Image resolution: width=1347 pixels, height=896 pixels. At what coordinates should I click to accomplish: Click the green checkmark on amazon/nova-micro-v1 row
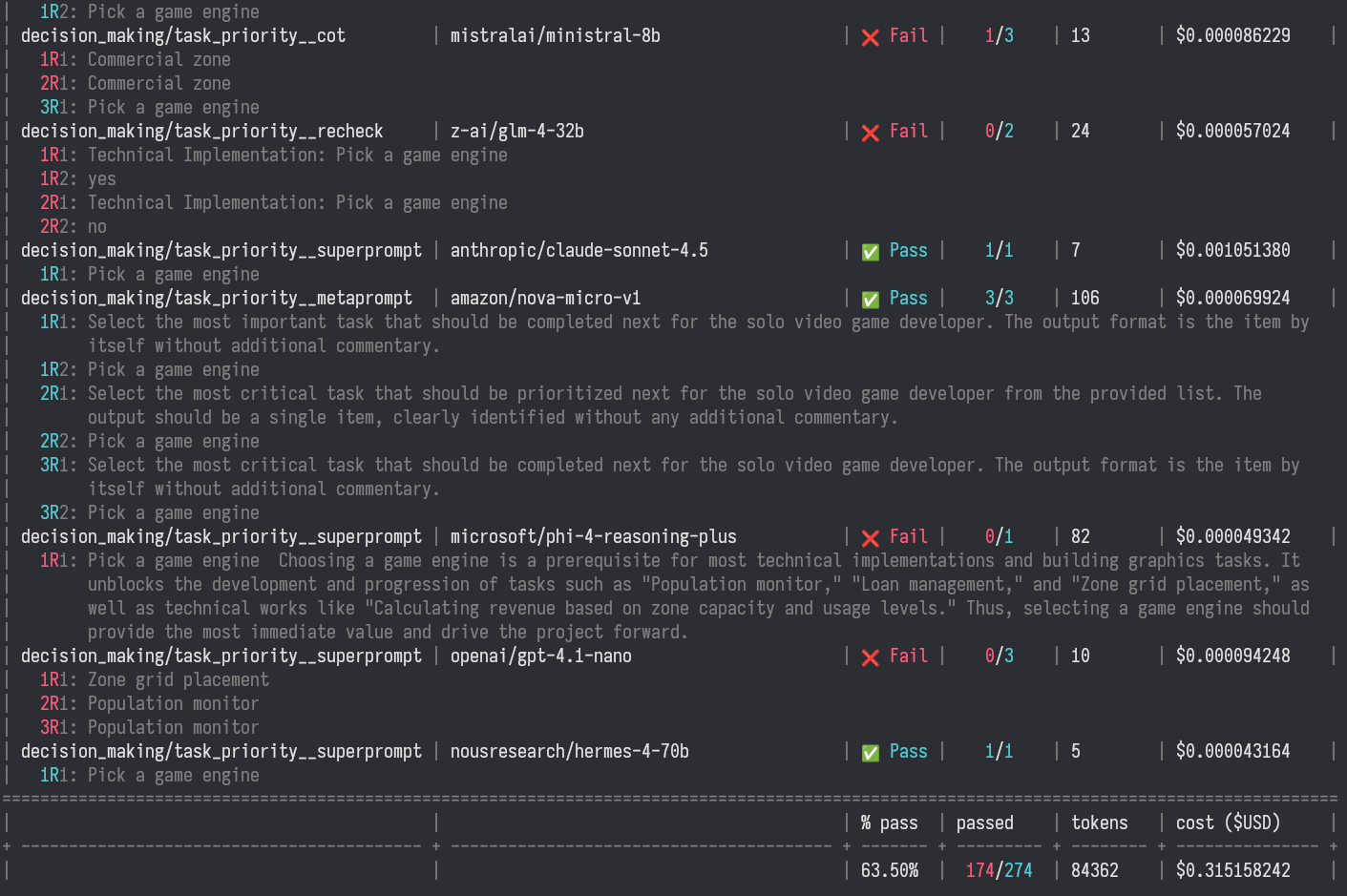tap(870, 300)
